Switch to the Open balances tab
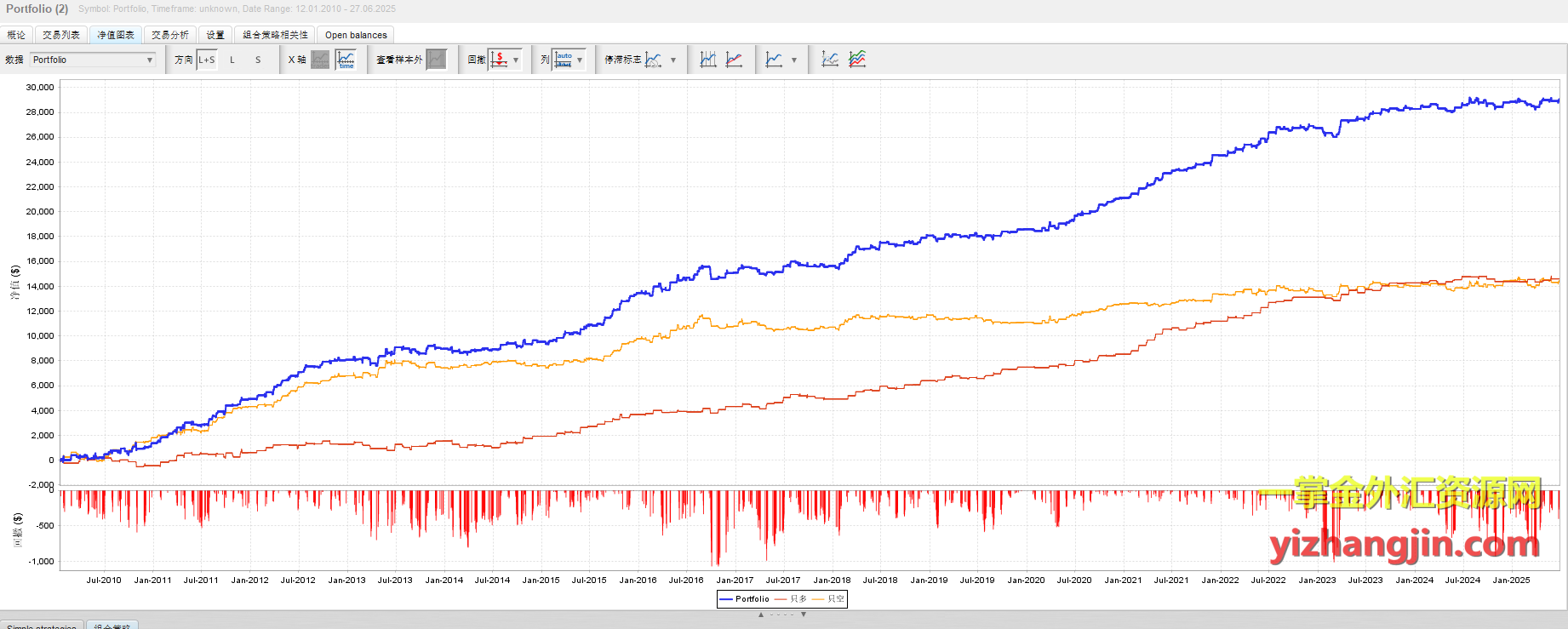 [x=356, y=35]
